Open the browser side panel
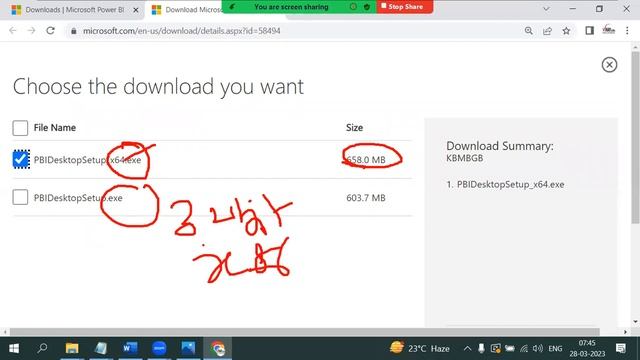Screen dimensions: 640x360 point(589,30)
